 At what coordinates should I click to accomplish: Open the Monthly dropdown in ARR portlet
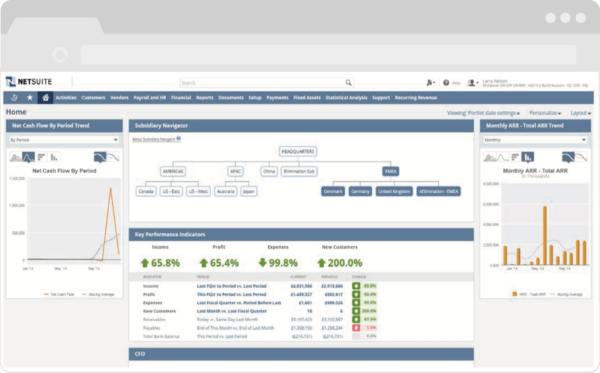(535, 140)
